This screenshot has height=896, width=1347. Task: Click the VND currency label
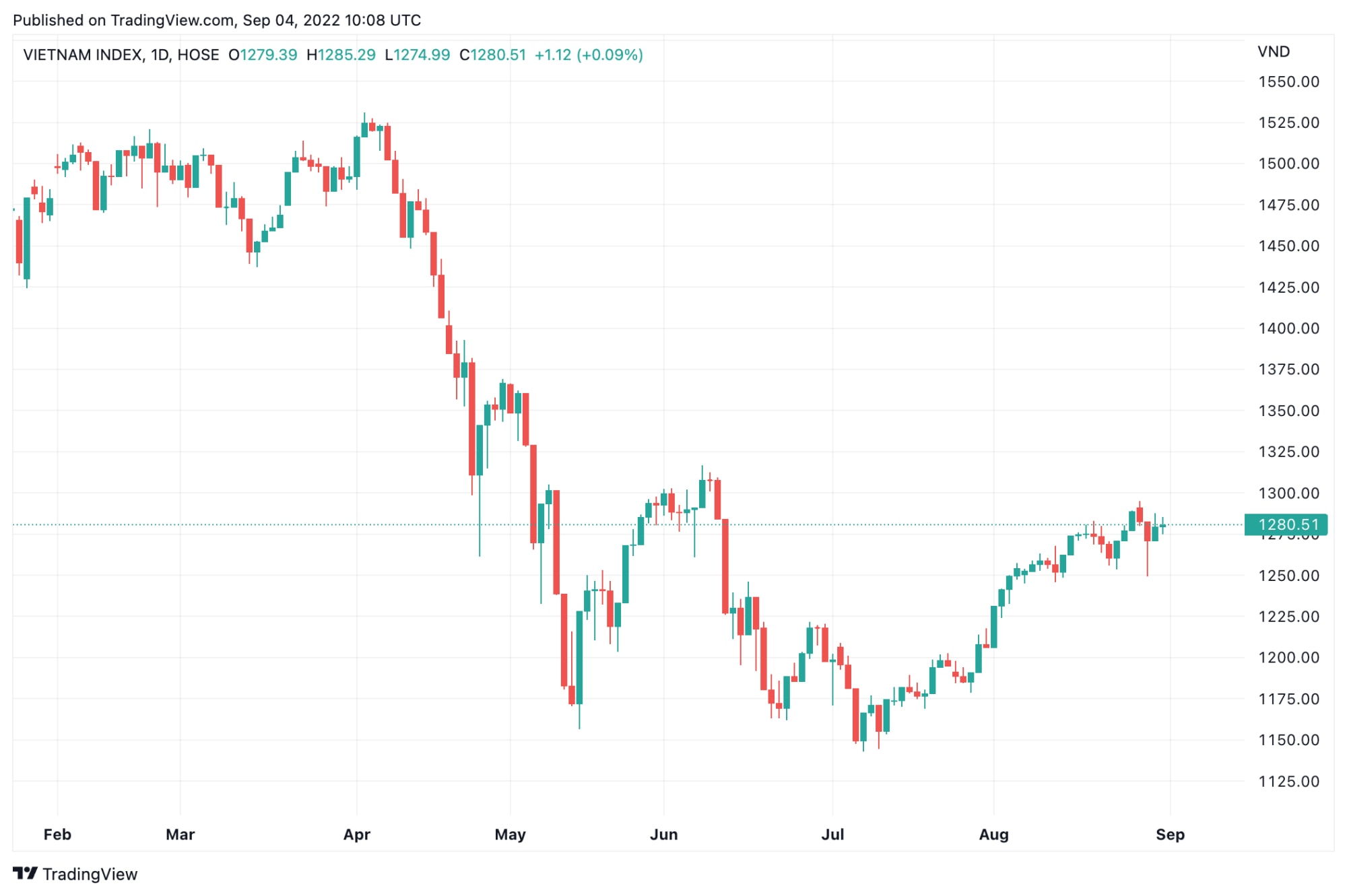tap(1274, 52)
